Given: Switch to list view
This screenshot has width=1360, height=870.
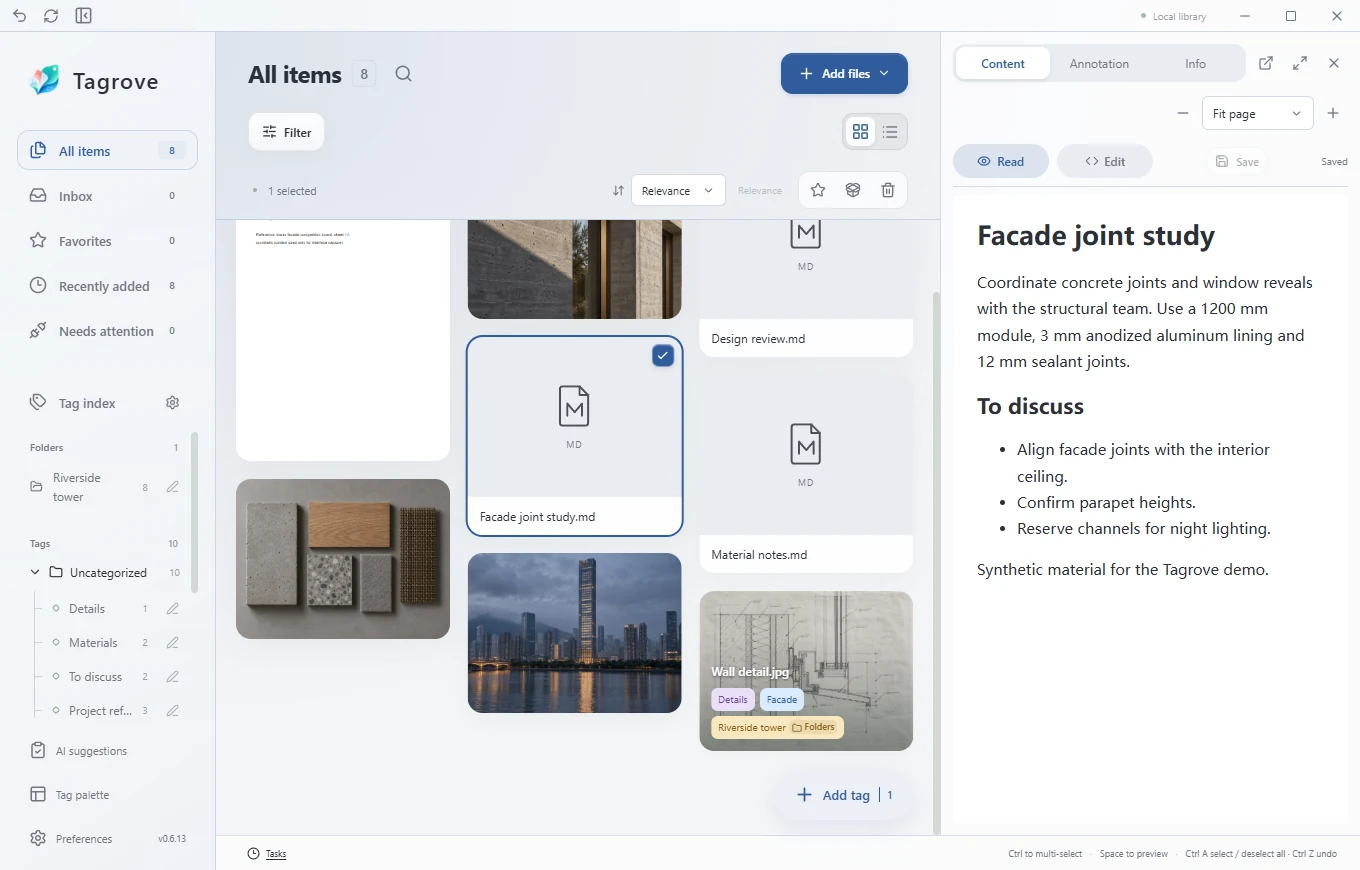Looking at the screenshot, I should click(x=890, y=131).
